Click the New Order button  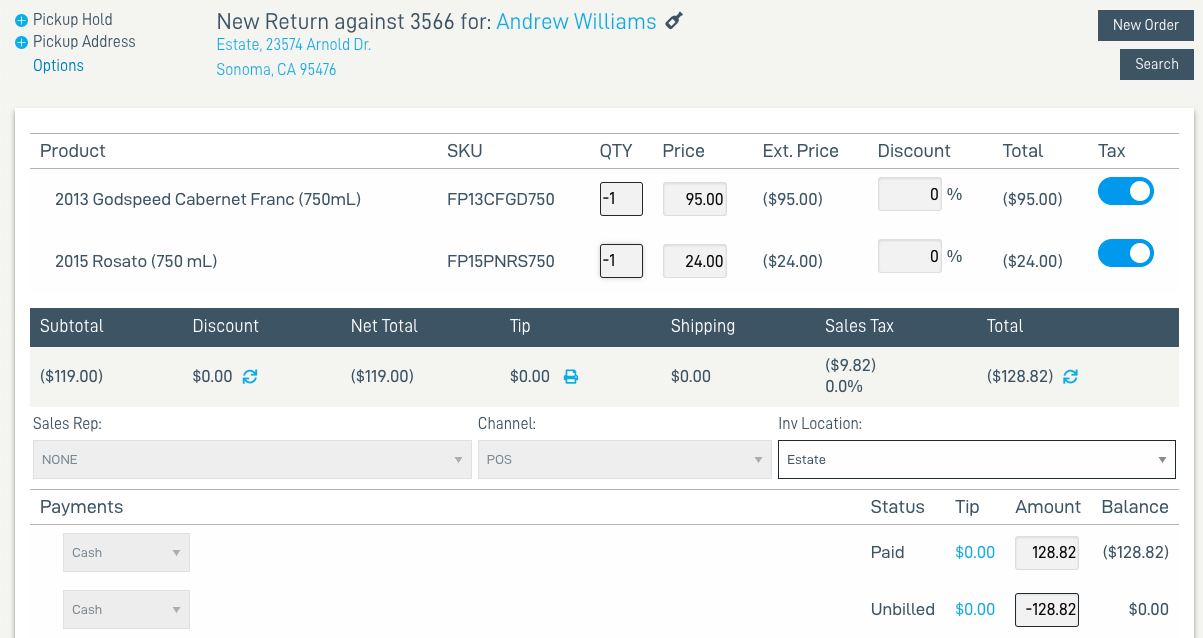coord(1146,25)
